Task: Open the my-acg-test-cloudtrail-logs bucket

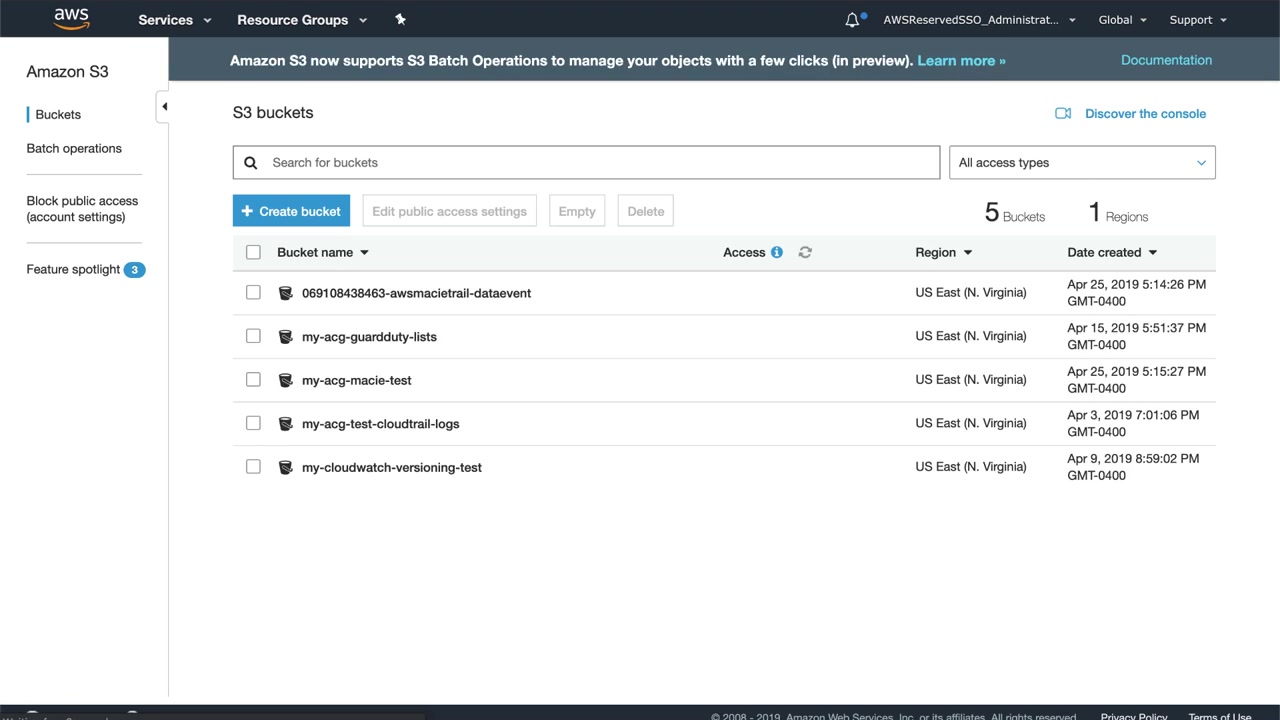Action: point(380,424)
